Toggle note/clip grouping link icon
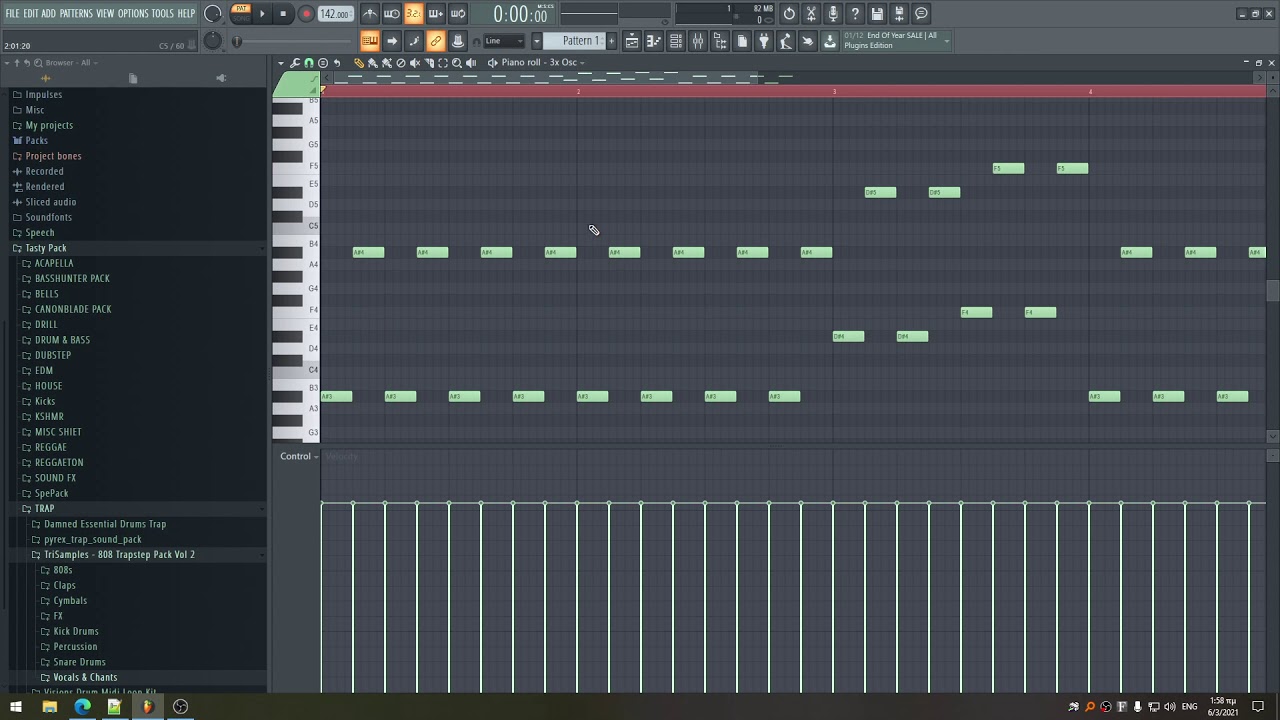Image resolution: width=1280 pixels, height=720 pixels. point(435,41)
